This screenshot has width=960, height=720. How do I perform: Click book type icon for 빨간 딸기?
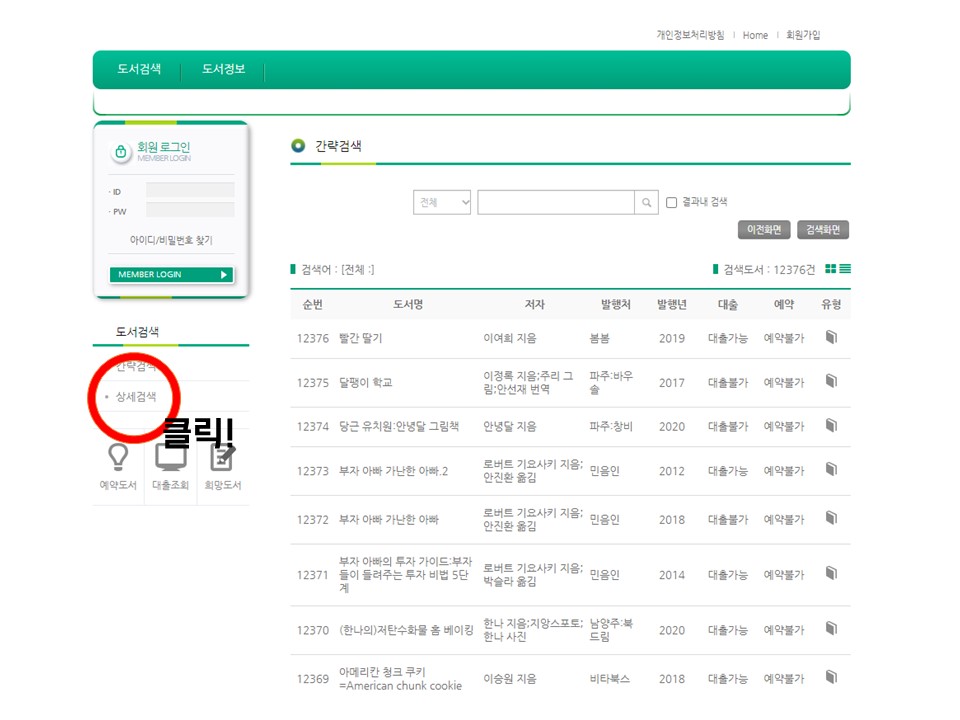tap(831, 338)
